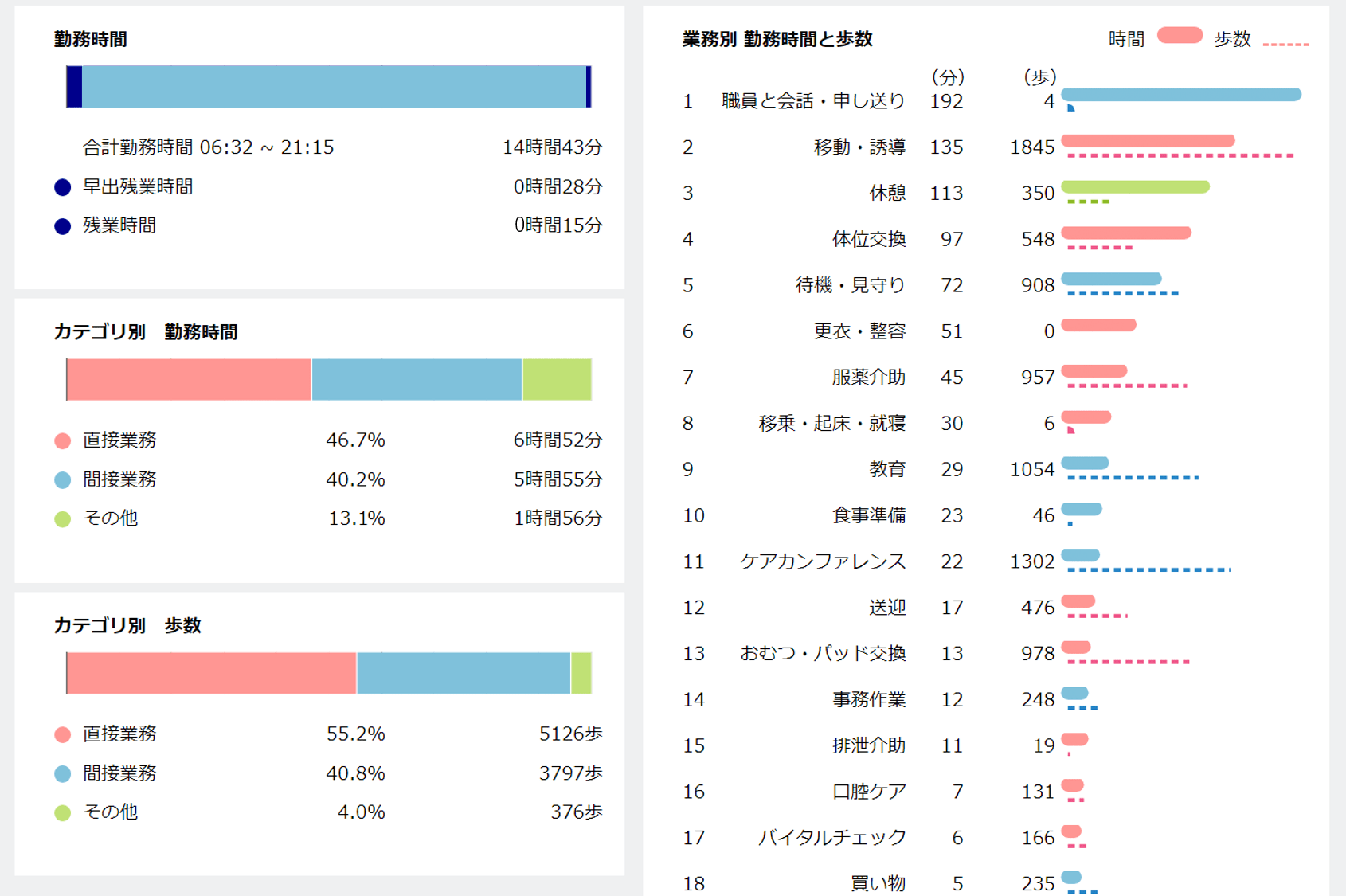Select the 合計勤務時間 06:32 ~ 21:15 text
The height and width of the screenshot is (896, 1346).
208,147
